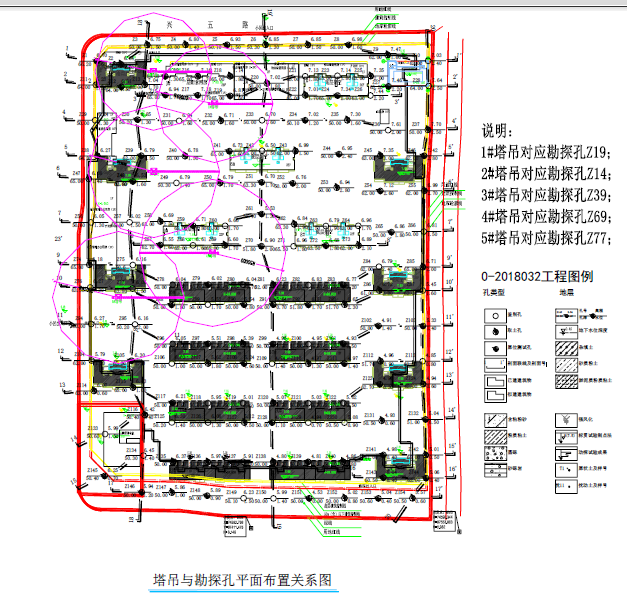The width and height of the screenshot is (627, 594).
Task: Click the '塔吊与勘探孔平面布置关系图' drawing title
Action: pos(243,580)
